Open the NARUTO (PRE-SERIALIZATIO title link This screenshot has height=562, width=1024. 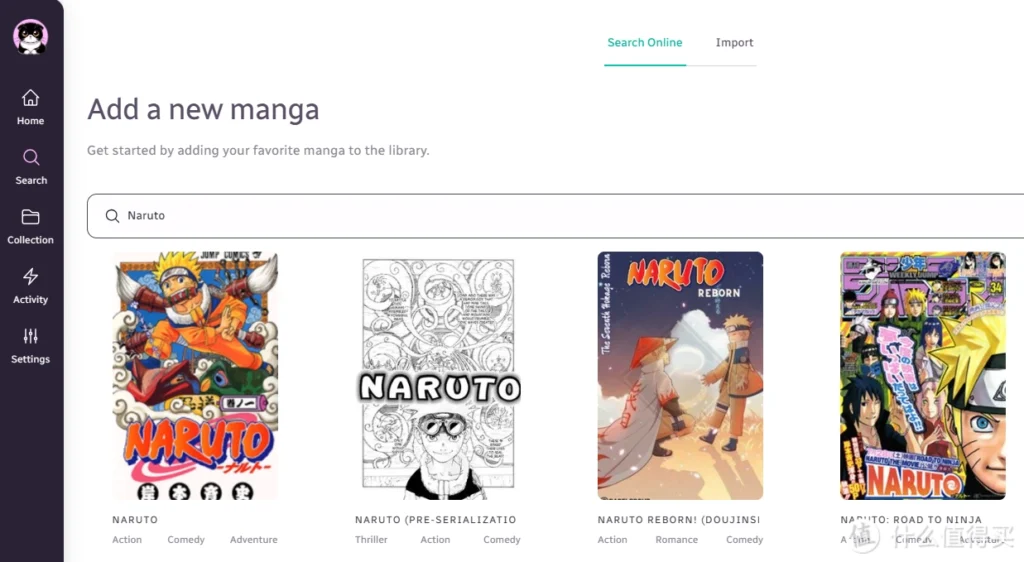click(436, 520)
